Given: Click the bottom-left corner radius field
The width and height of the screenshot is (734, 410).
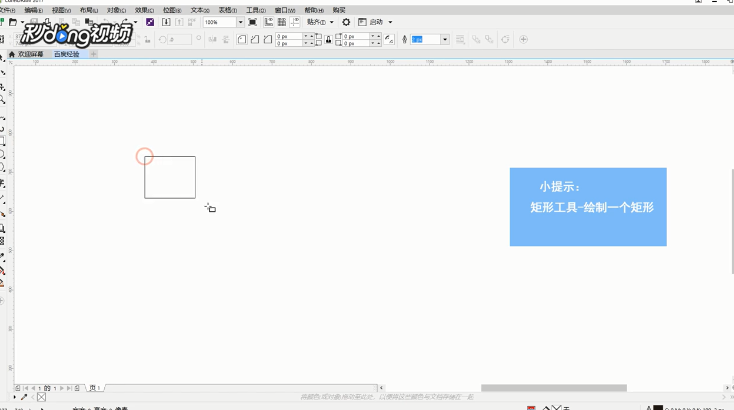Looking at the screenshot, I should tap(289, 43).
